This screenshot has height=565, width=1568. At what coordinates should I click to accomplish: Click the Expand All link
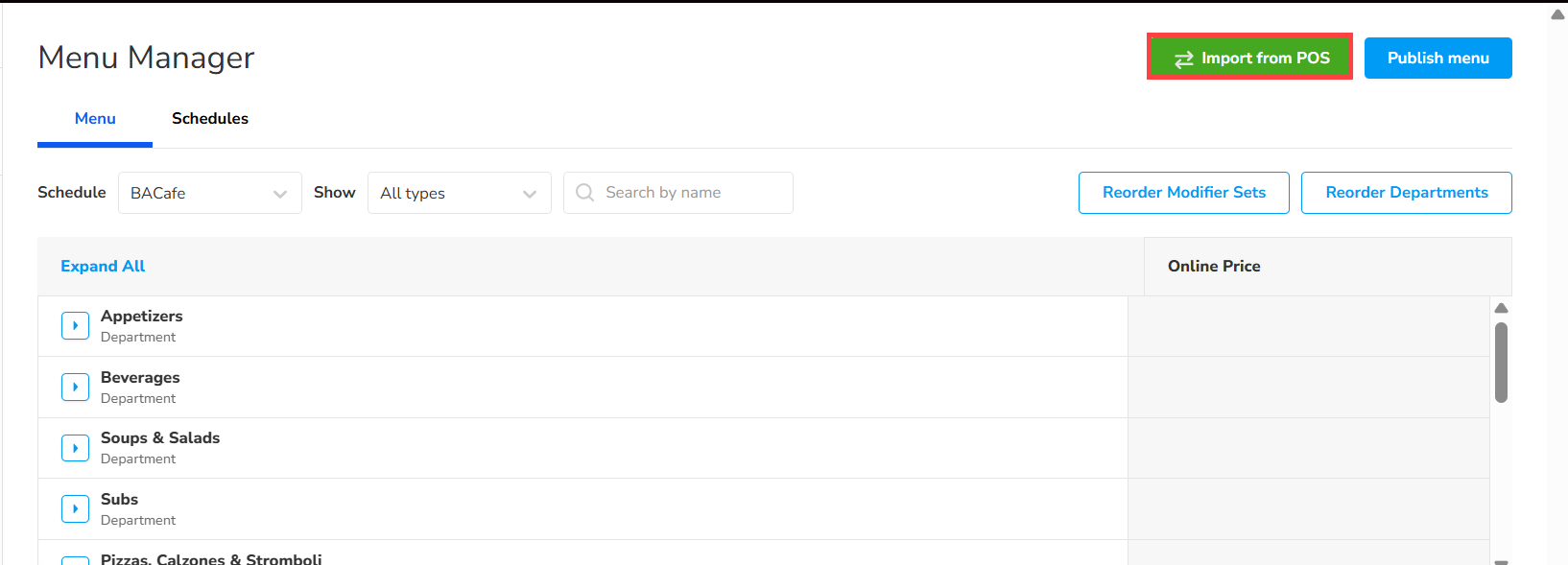[x=103, y=267]
